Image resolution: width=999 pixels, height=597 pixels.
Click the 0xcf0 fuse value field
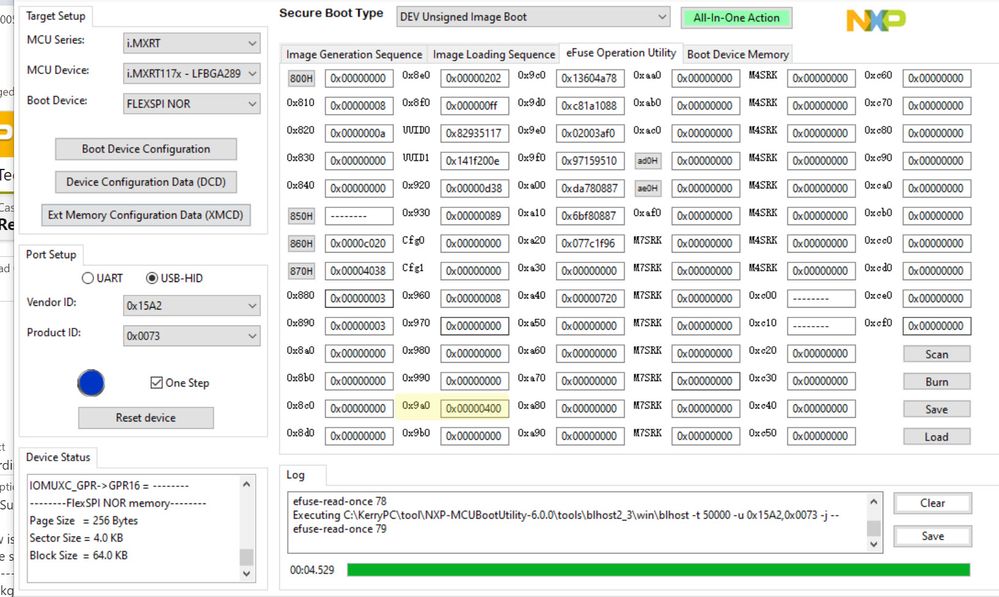(937, 326)
